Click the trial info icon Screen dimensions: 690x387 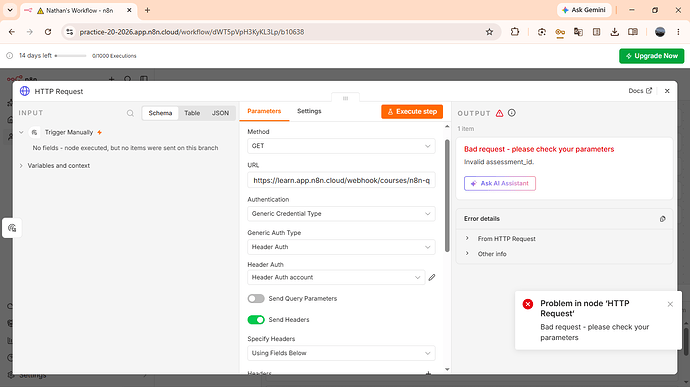point(10,56)
